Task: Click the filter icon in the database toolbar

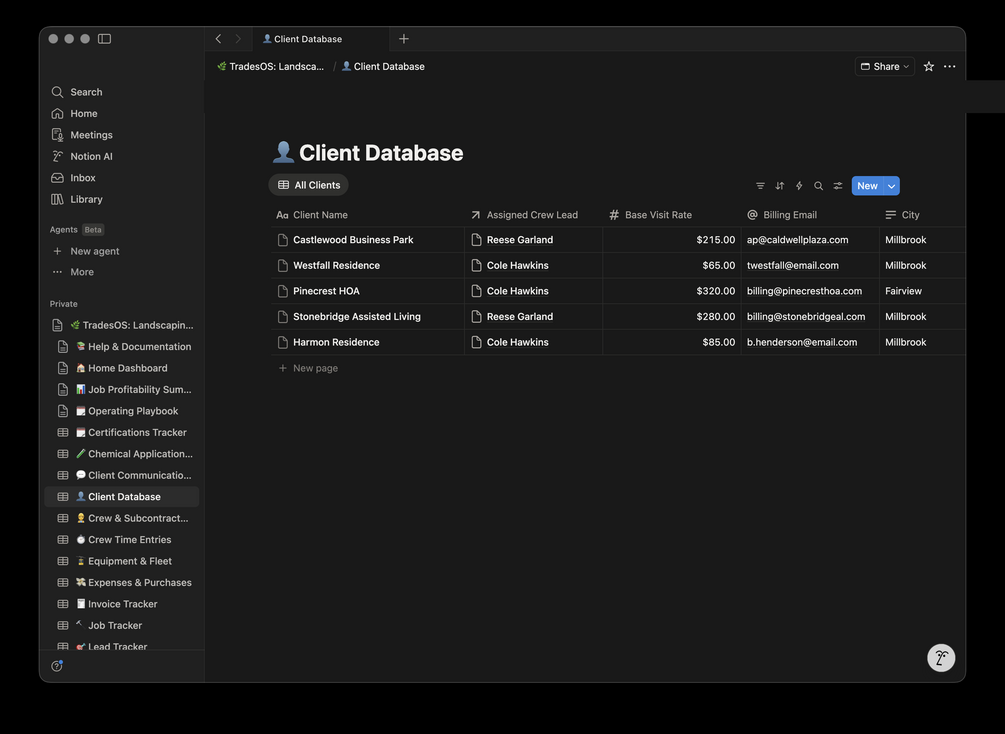Action: [x=760, y=186]
